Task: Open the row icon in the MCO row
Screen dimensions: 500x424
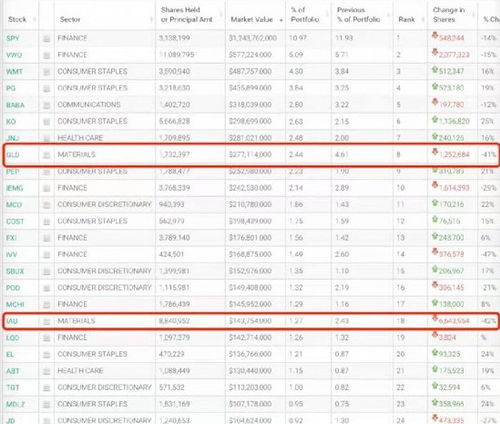Action: tap(47, 205)
